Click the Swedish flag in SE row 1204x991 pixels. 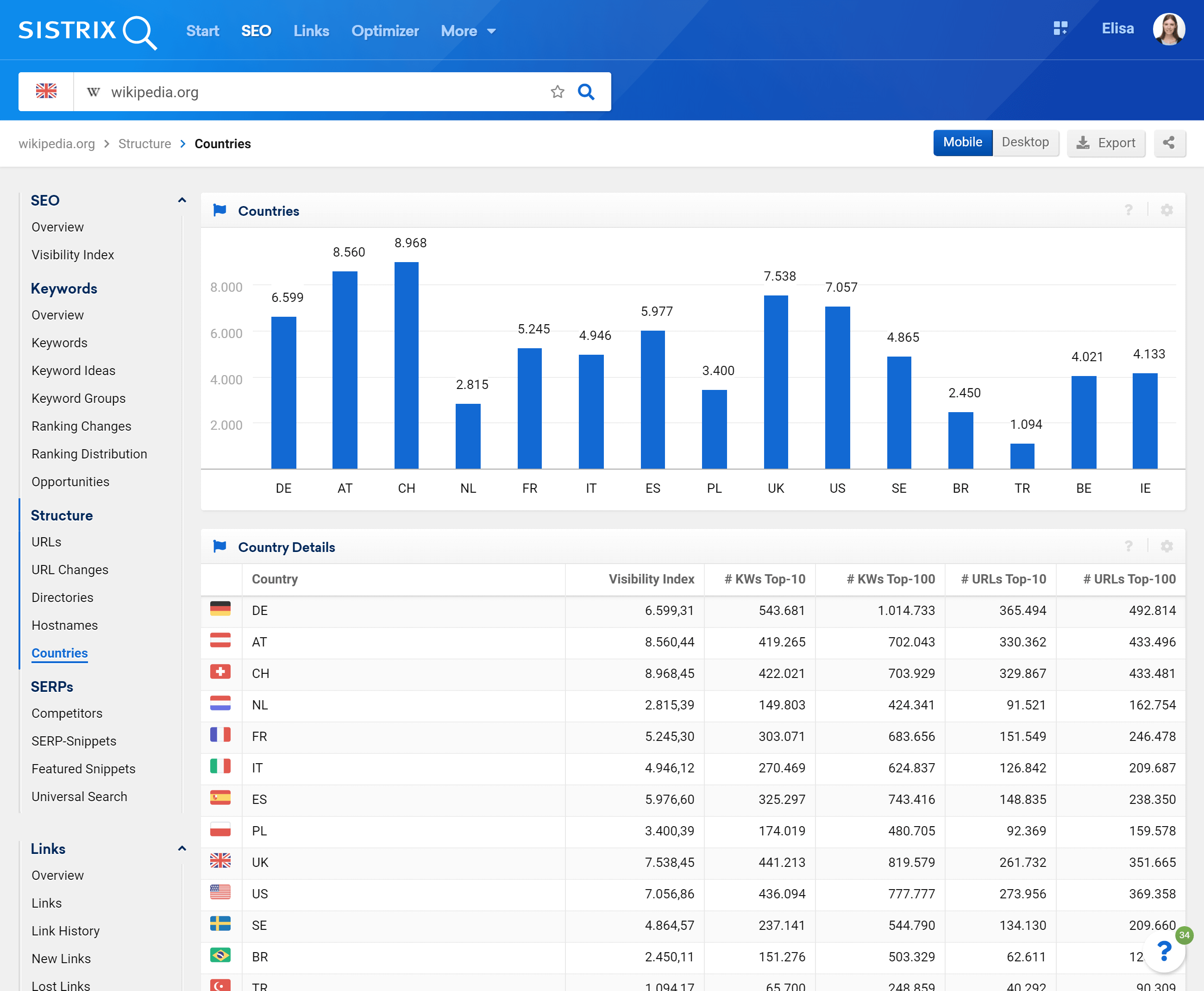[x=220, y=924]
